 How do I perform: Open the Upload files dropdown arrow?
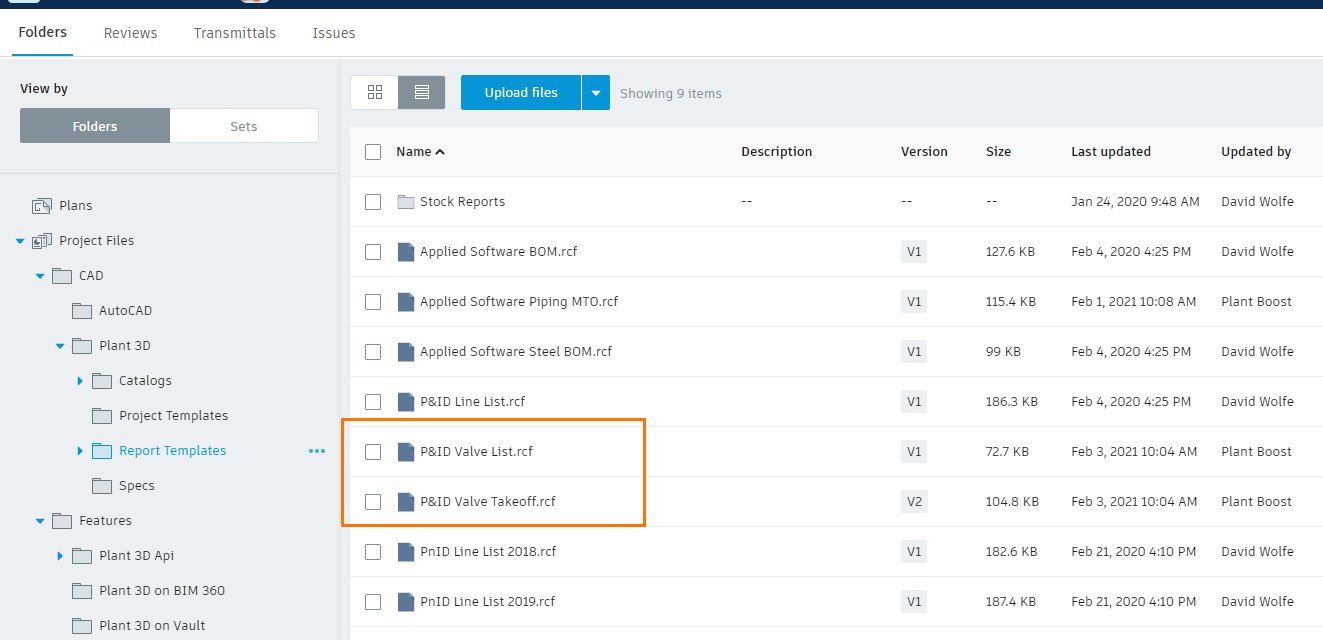(596, 93)
